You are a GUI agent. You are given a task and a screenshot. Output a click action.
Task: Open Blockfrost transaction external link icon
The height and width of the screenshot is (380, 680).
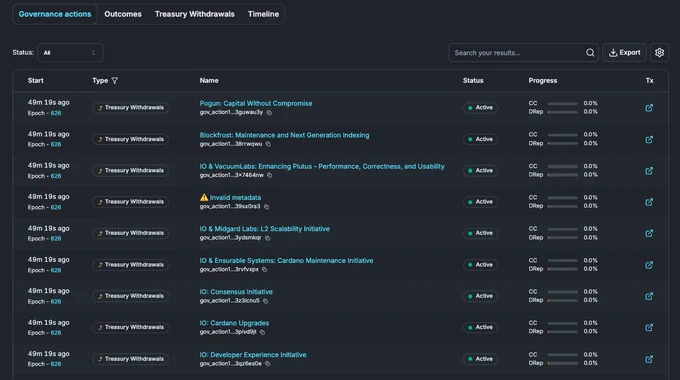(x=649, y=139)
